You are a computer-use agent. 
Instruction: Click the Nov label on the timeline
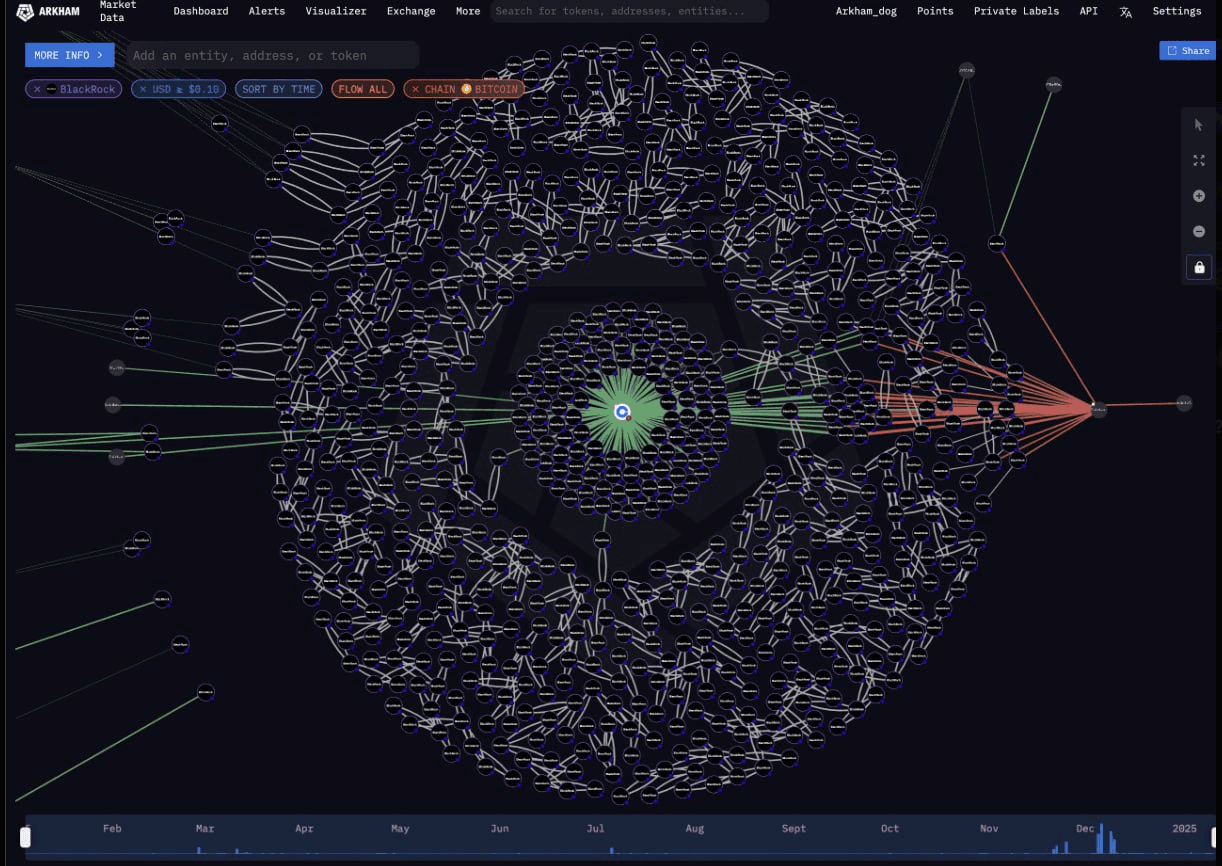tap(989, 828)
